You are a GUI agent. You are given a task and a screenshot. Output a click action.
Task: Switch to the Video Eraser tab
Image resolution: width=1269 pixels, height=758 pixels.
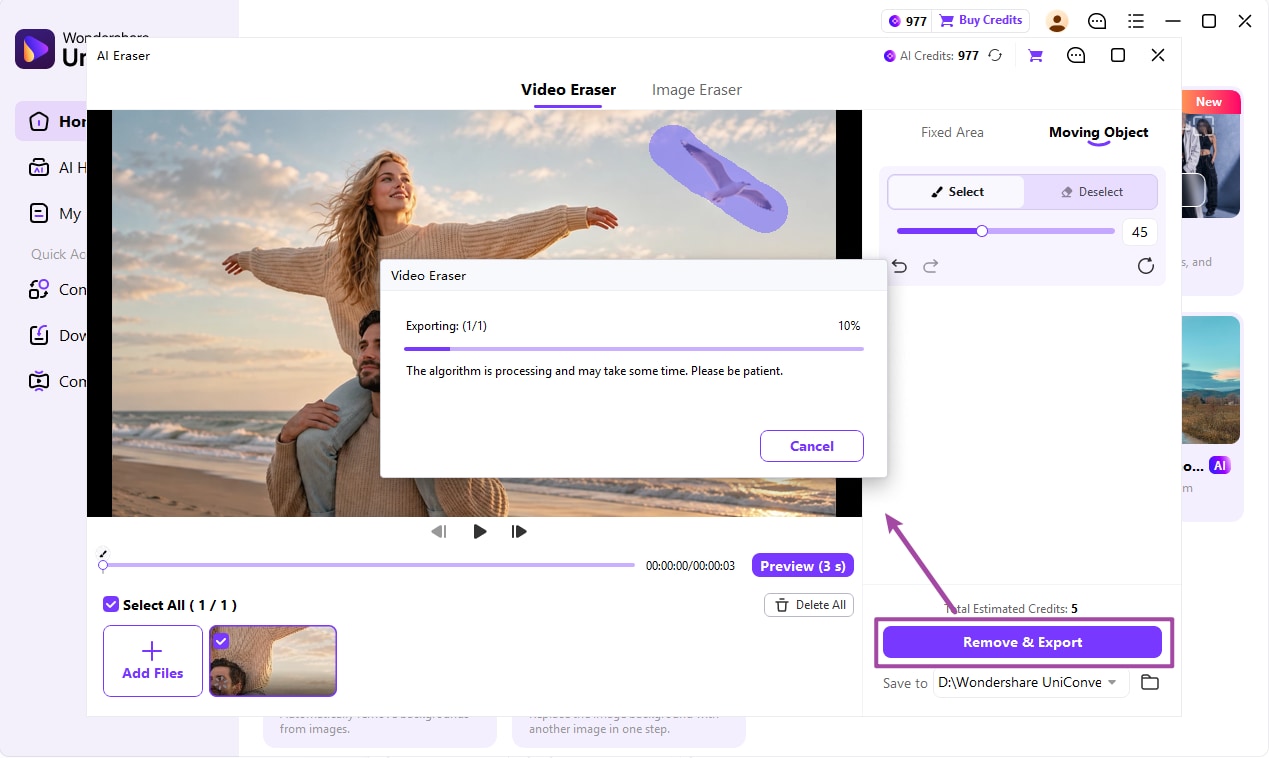(568, 90)
